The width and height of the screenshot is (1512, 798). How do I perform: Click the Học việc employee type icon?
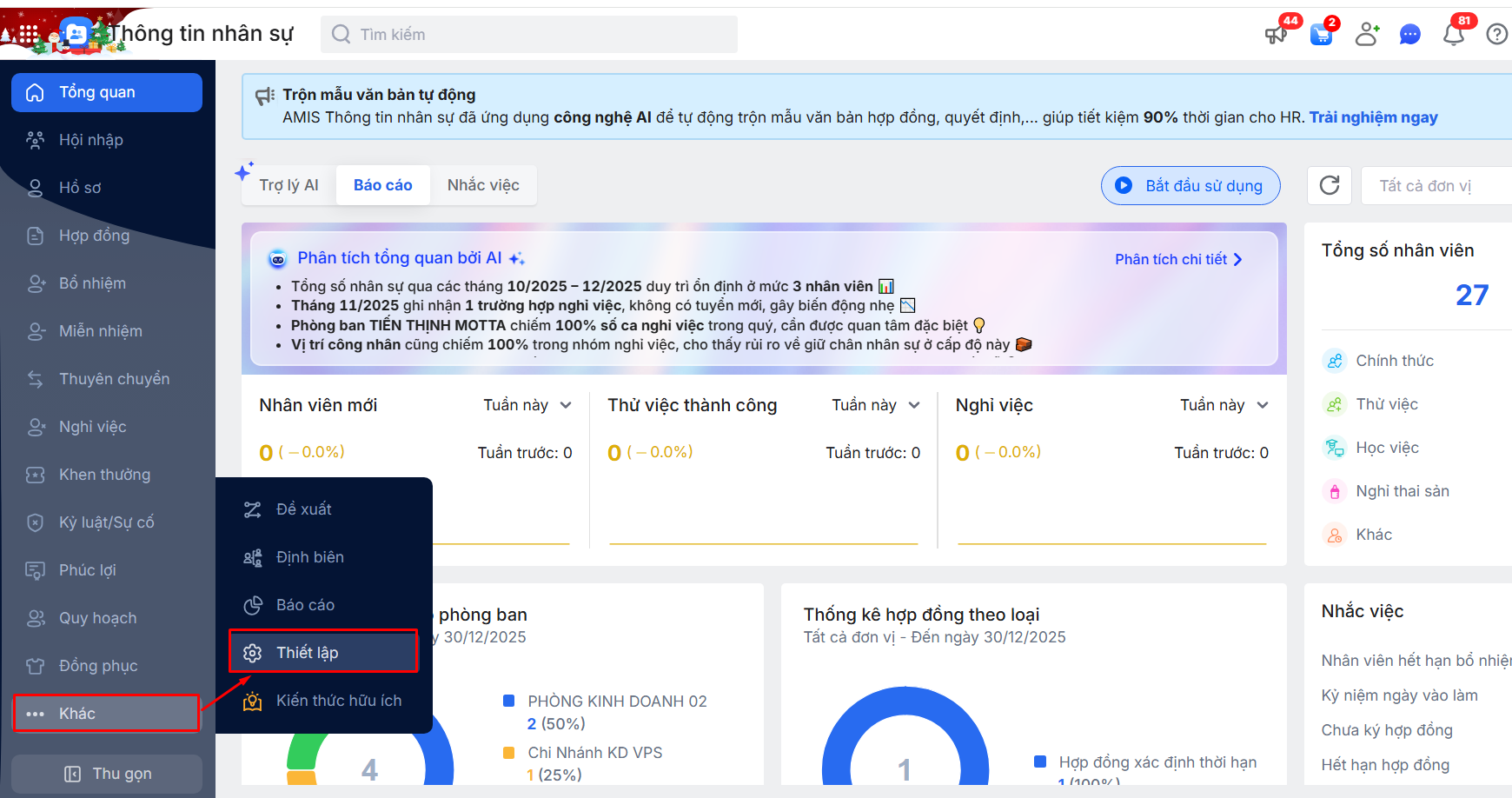click(x=1335, y=448)
